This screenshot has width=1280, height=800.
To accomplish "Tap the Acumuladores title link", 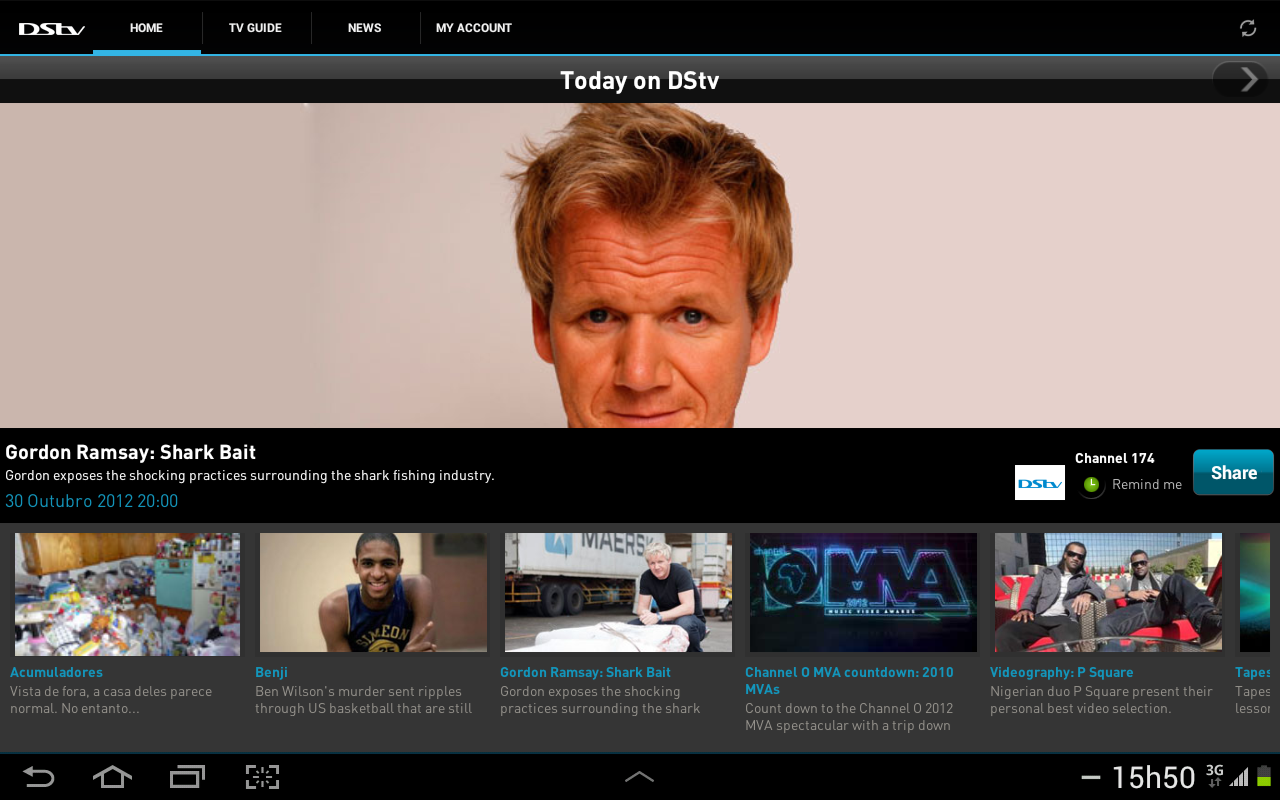I will pyautogui.click(x=56, y=672).
